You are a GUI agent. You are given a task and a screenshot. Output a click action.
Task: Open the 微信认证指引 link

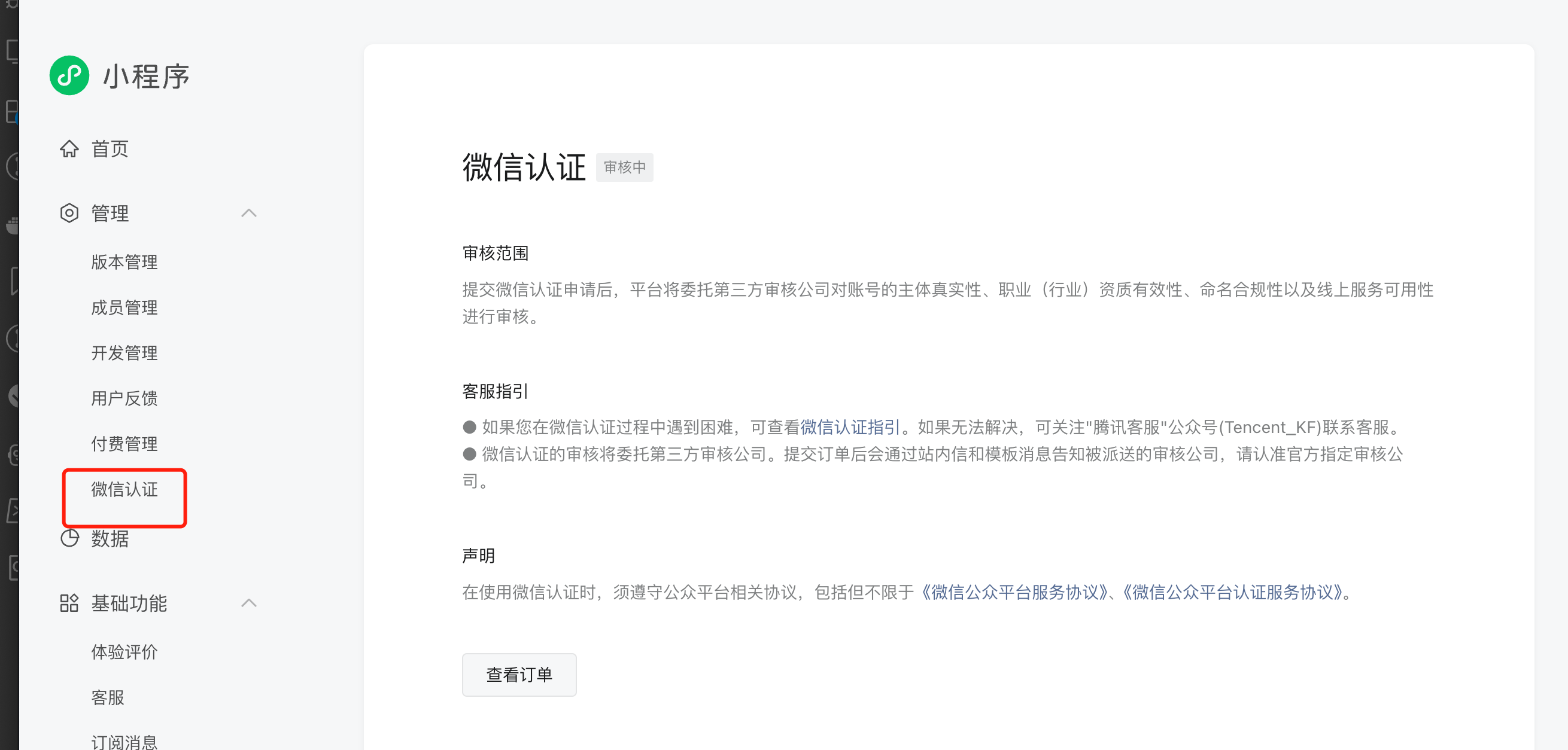point(850,427)
